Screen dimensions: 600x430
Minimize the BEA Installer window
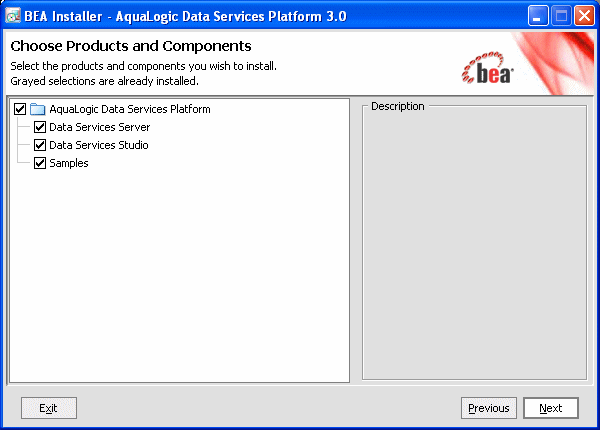[538, 16]
